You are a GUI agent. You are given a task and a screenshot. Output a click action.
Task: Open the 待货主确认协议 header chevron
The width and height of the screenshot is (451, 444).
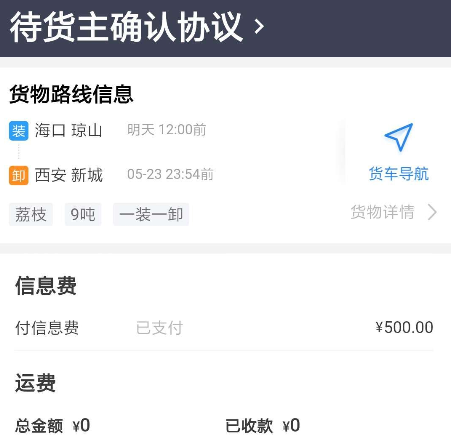click(259, 27)
